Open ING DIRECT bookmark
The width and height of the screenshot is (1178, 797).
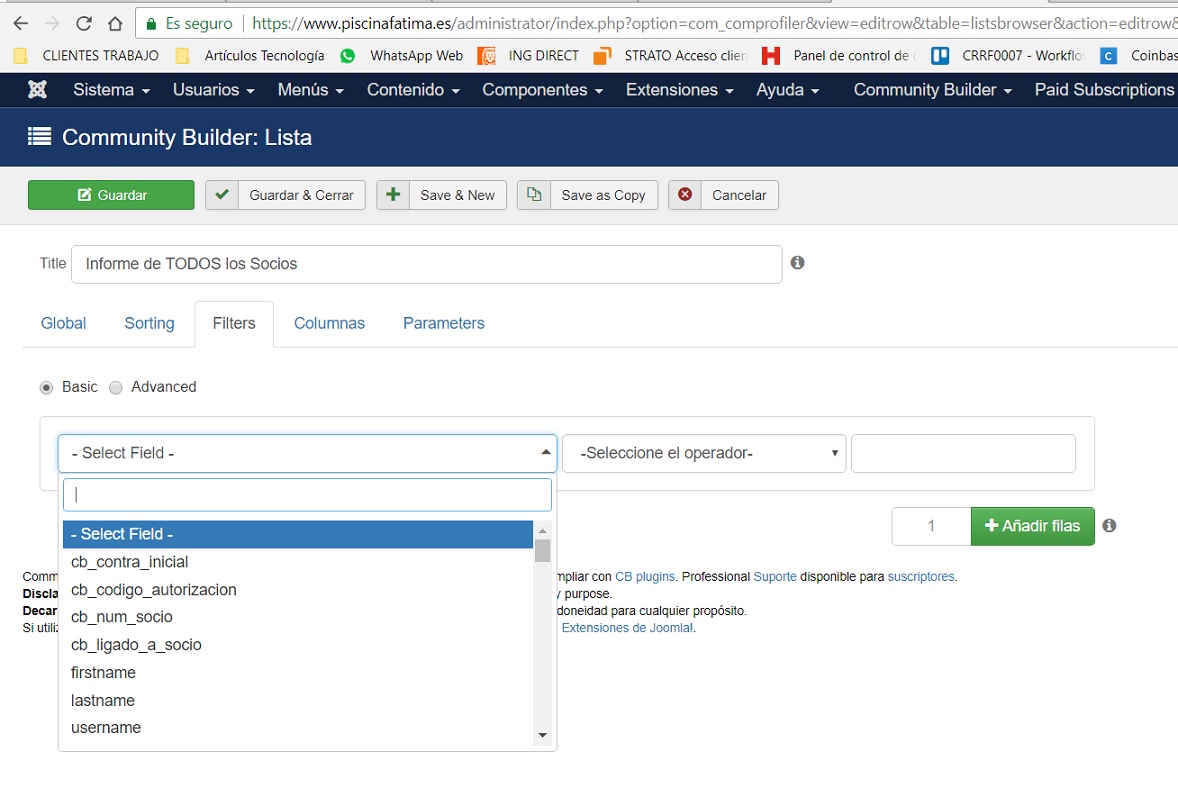(528, 56)
